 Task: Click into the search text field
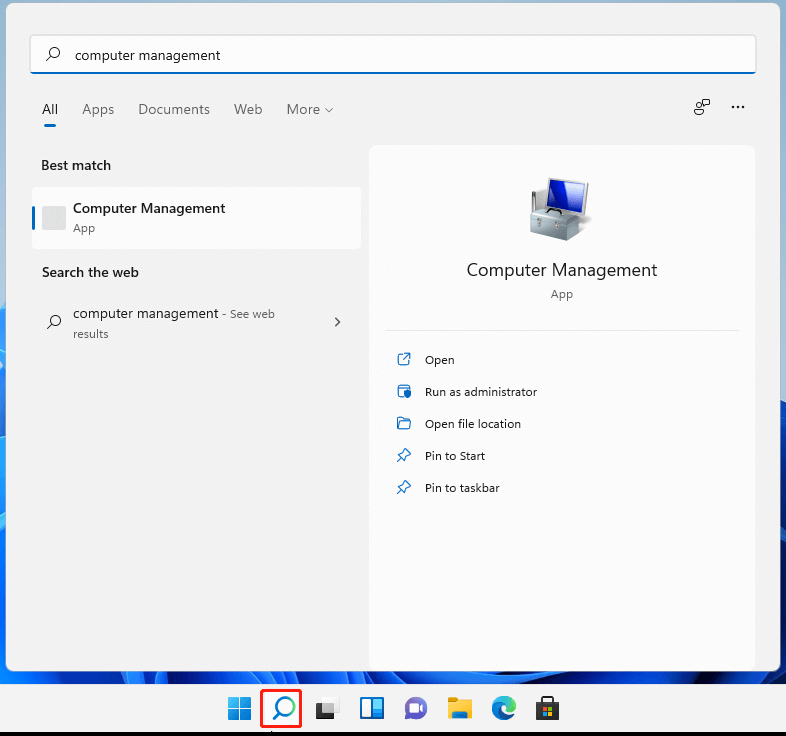pyautogui.click(x=393, y=54)
